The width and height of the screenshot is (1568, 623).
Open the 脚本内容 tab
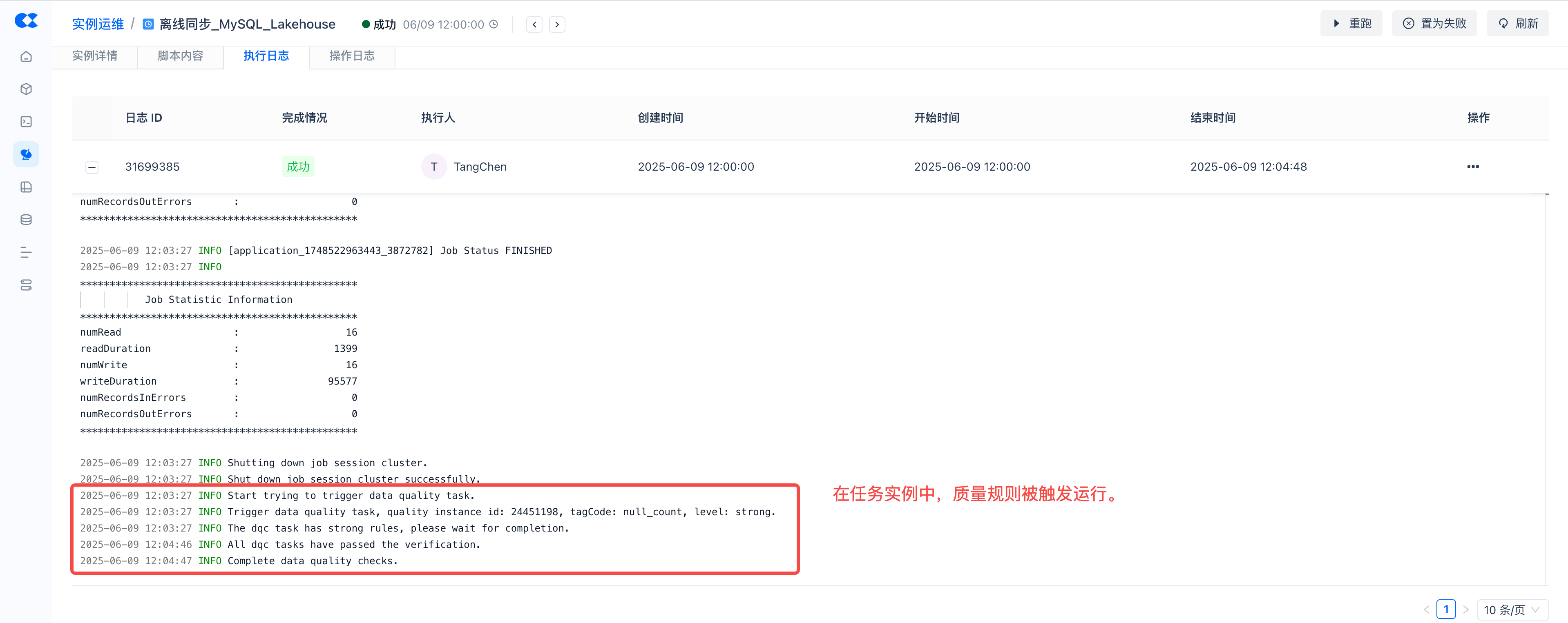tap(180, 56)
